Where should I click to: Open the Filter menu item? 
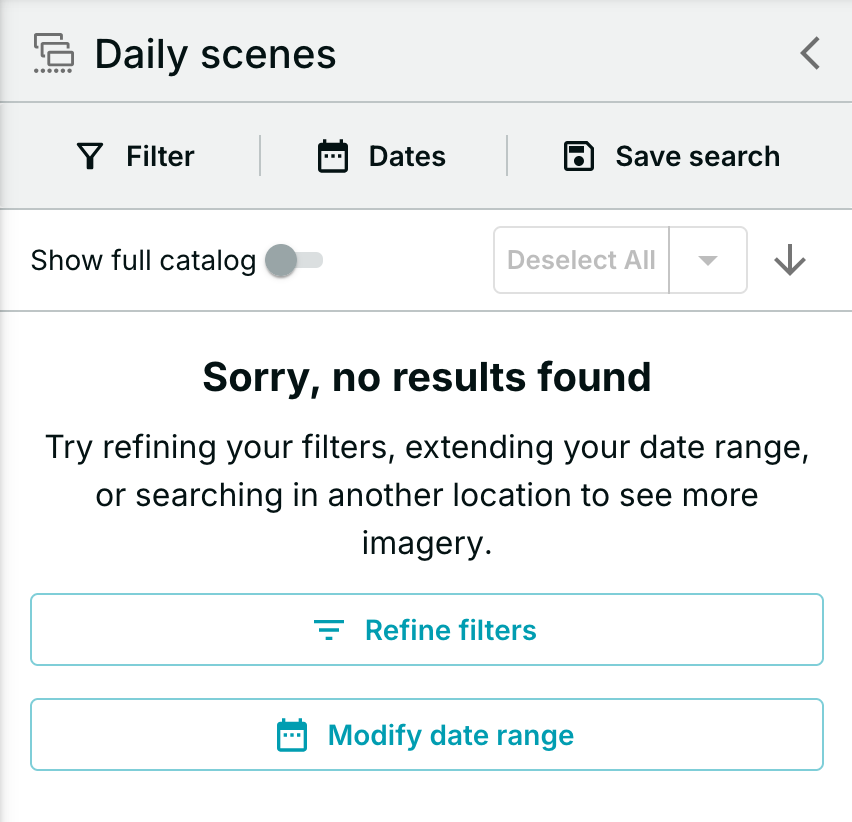click(135, 156)
